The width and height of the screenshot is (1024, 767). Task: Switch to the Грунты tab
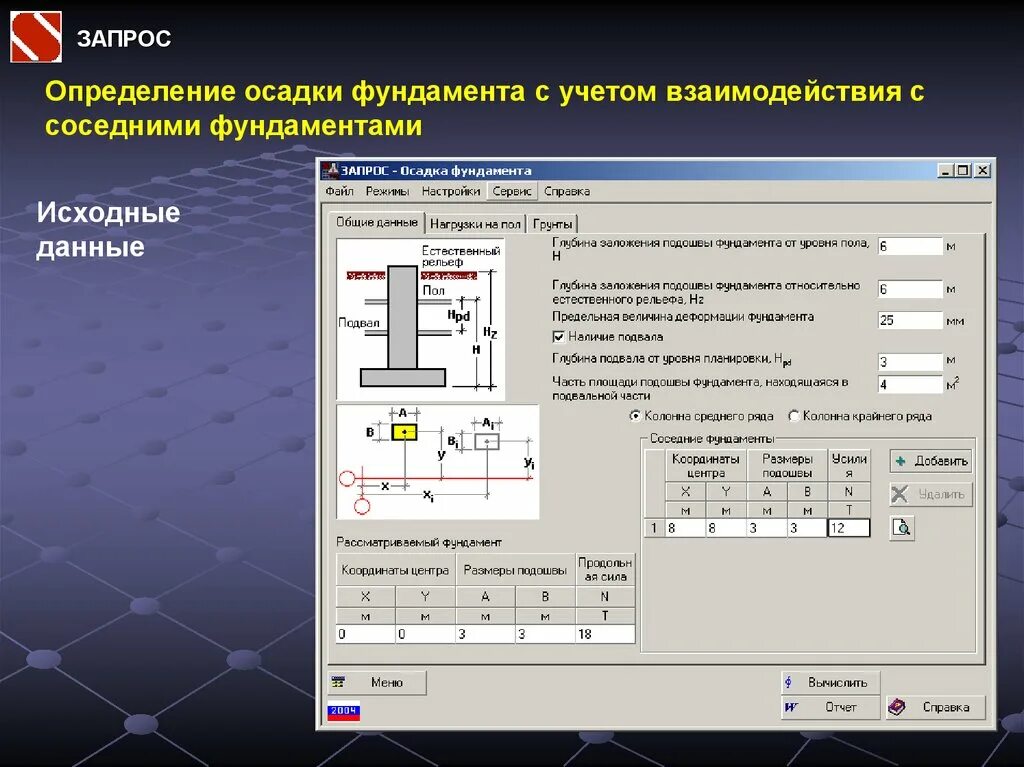[x=552, y=224]
